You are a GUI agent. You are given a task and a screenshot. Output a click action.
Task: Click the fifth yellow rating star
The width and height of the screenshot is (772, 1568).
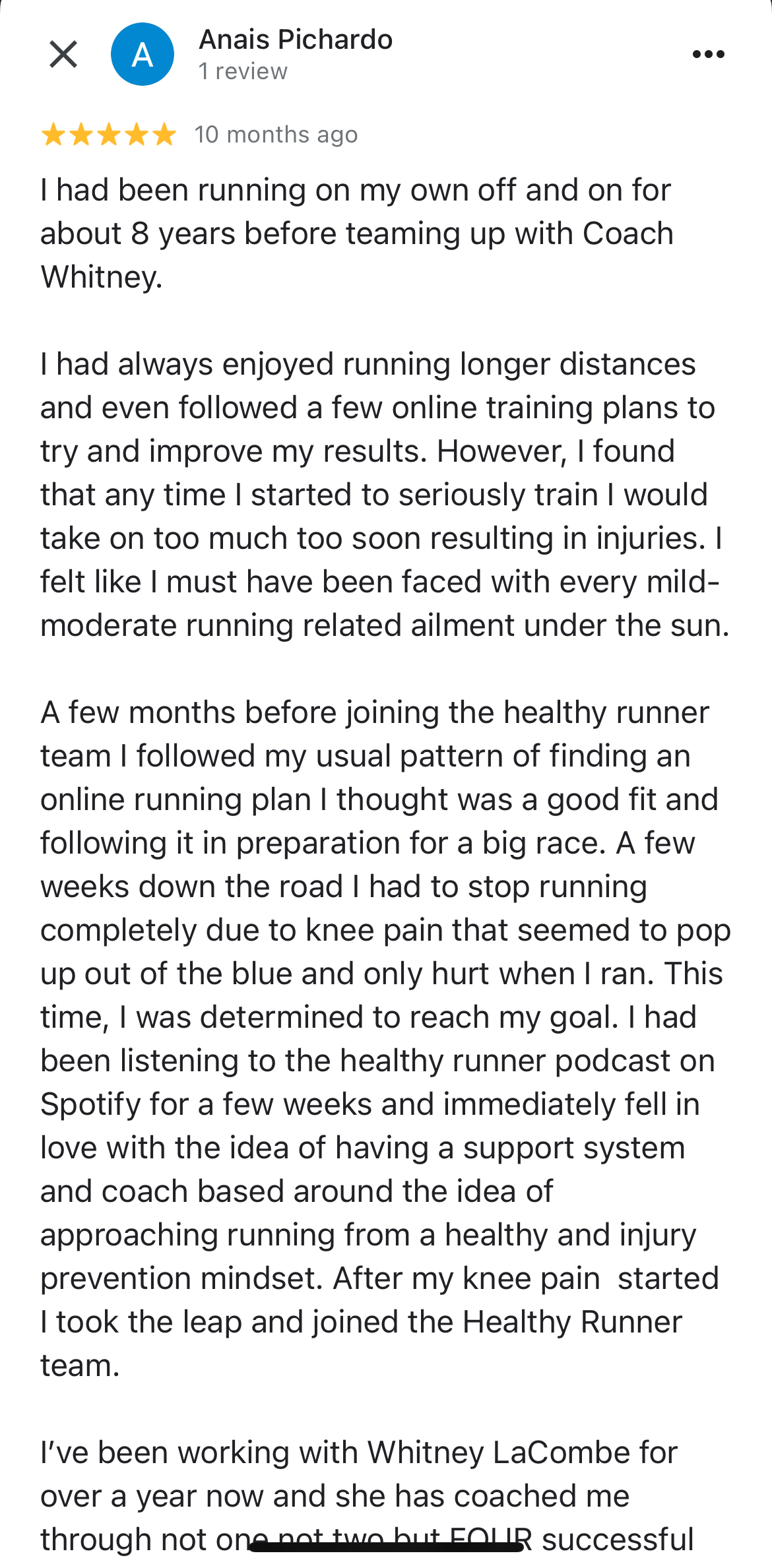tap(164, 135)
